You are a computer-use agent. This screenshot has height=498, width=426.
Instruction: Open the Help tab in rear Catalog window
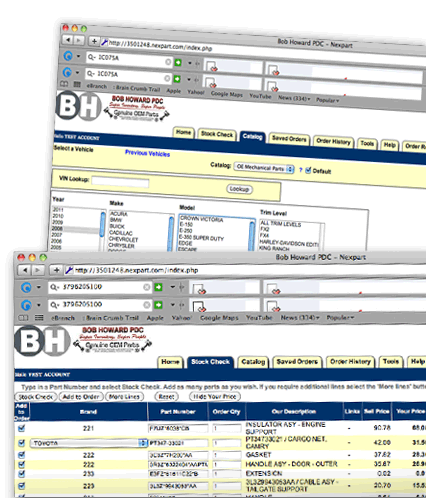pyautogui.click(x=389, y=145)
